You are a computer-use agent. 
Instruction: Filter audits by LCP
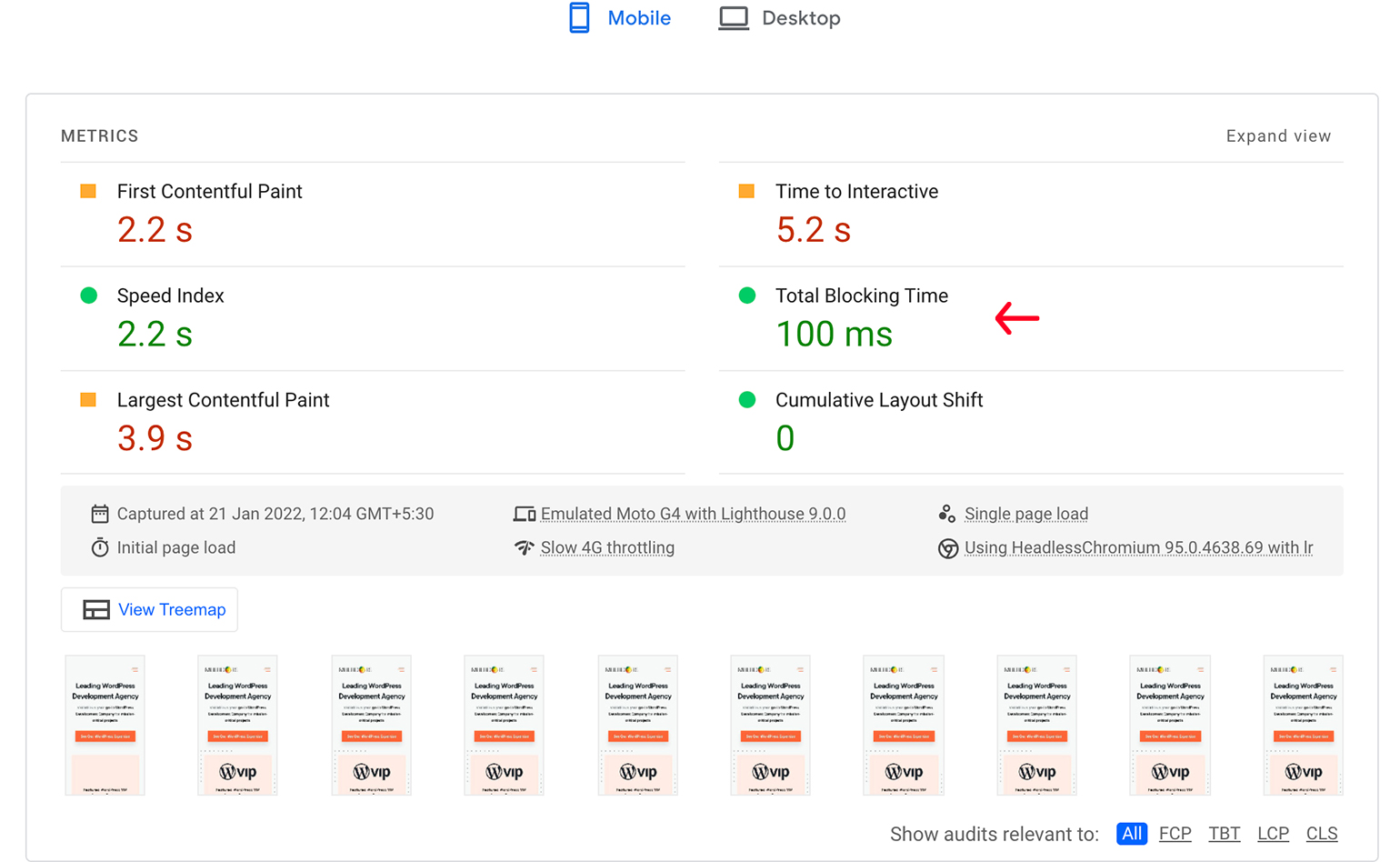(x=1273, y=834)
